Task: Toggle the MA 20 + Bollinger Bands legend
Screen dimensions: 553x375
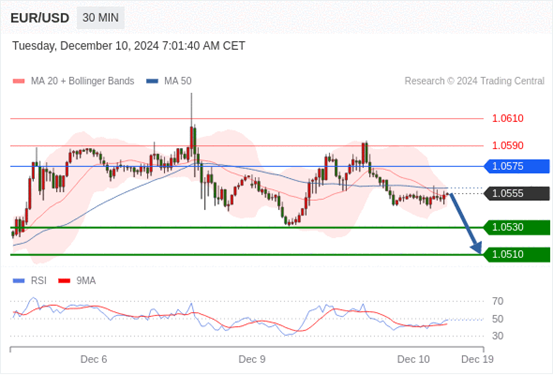Action: point(73,81)
